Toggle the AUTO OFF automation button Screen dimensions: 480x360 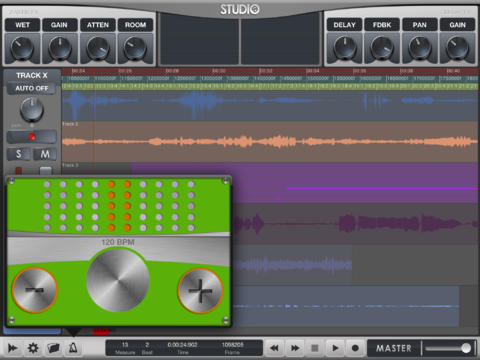click(x=32, y=88)
